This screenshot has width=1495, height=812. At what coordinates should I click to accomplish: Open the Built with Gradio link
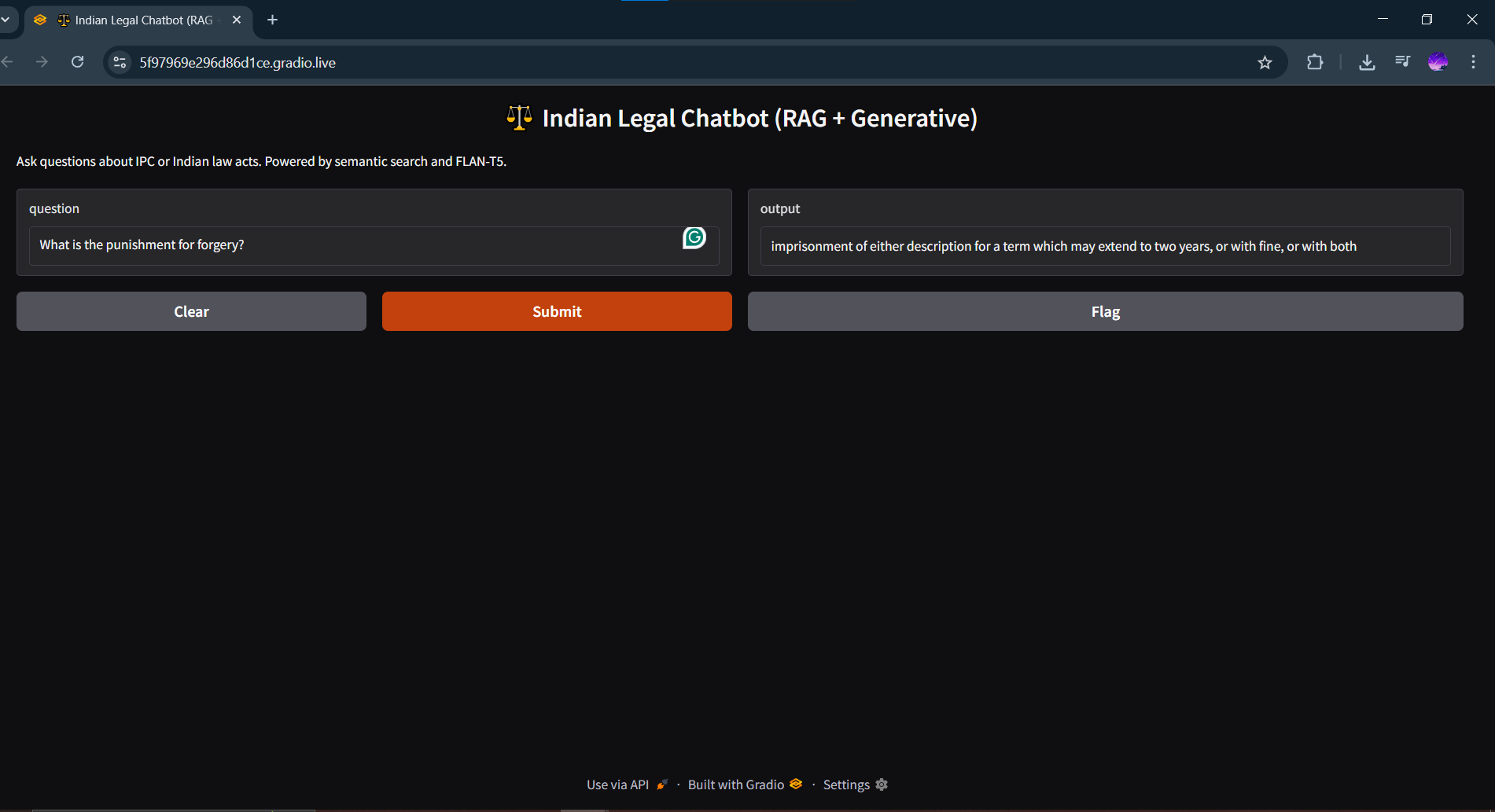click(x=745, y=784)
